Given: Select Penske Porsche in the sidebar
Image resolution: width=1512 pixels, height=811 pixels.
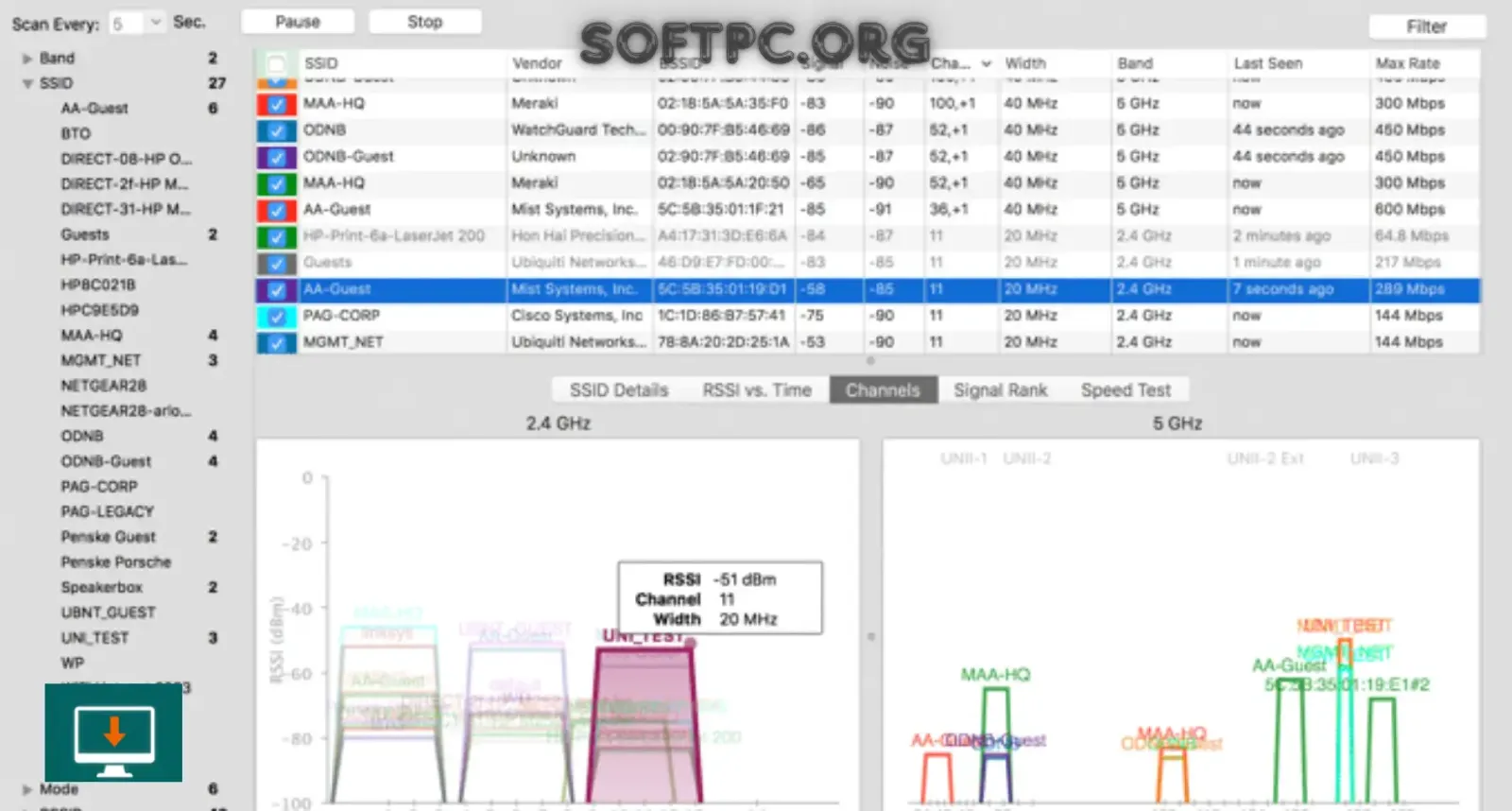Looking at the screenshot, I should (x=116, y=562).
